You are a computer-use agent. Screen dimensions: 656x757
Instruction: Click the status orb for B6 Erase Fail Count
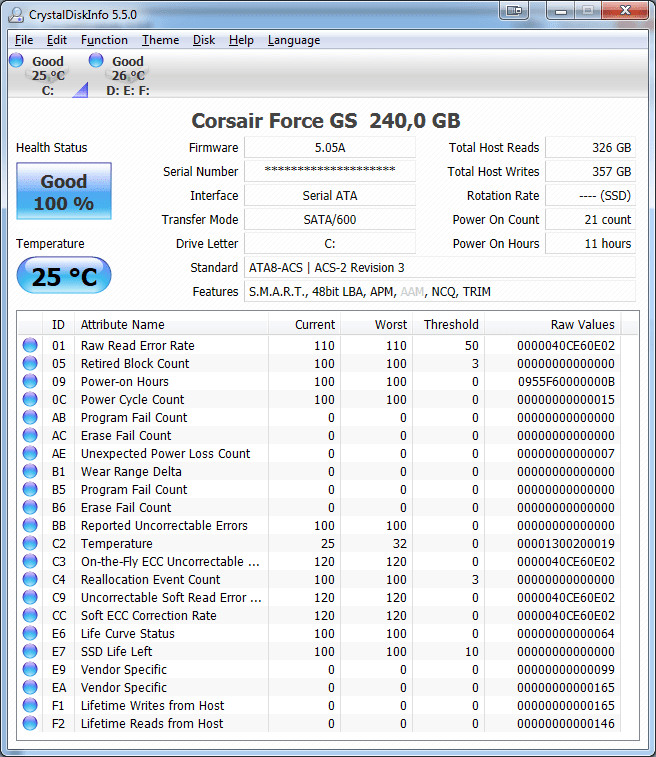pos(30,507)
